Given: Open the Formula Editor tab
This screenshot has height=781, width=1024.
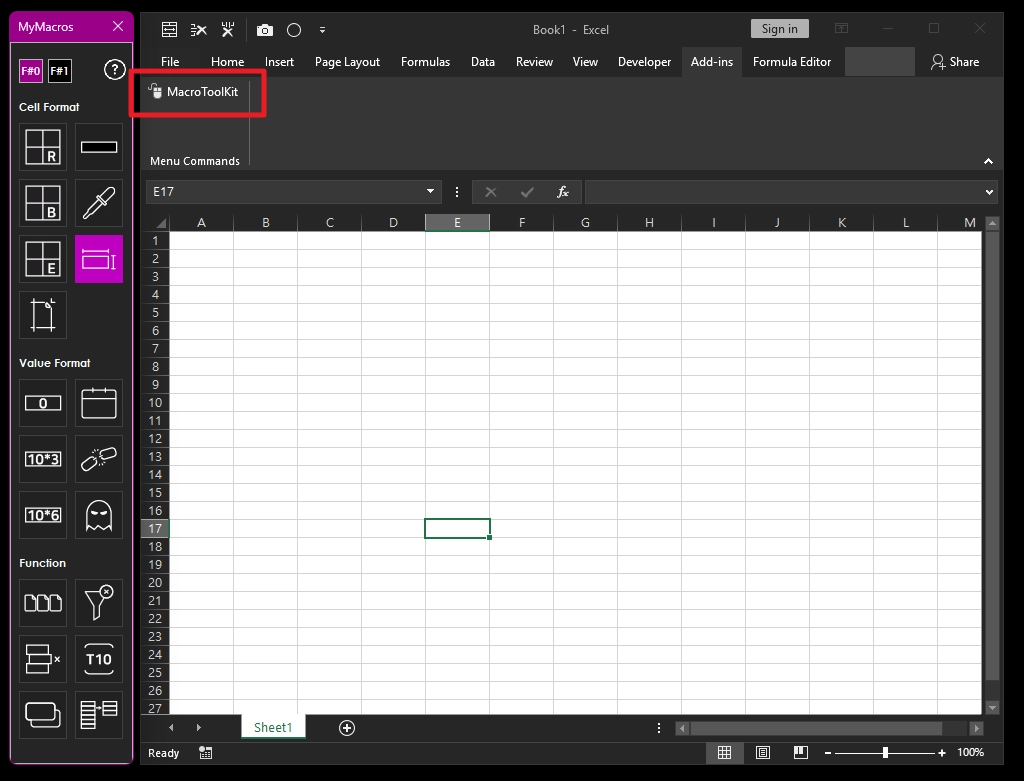Looking at the screenshot, I should click(x=792, y=61).
